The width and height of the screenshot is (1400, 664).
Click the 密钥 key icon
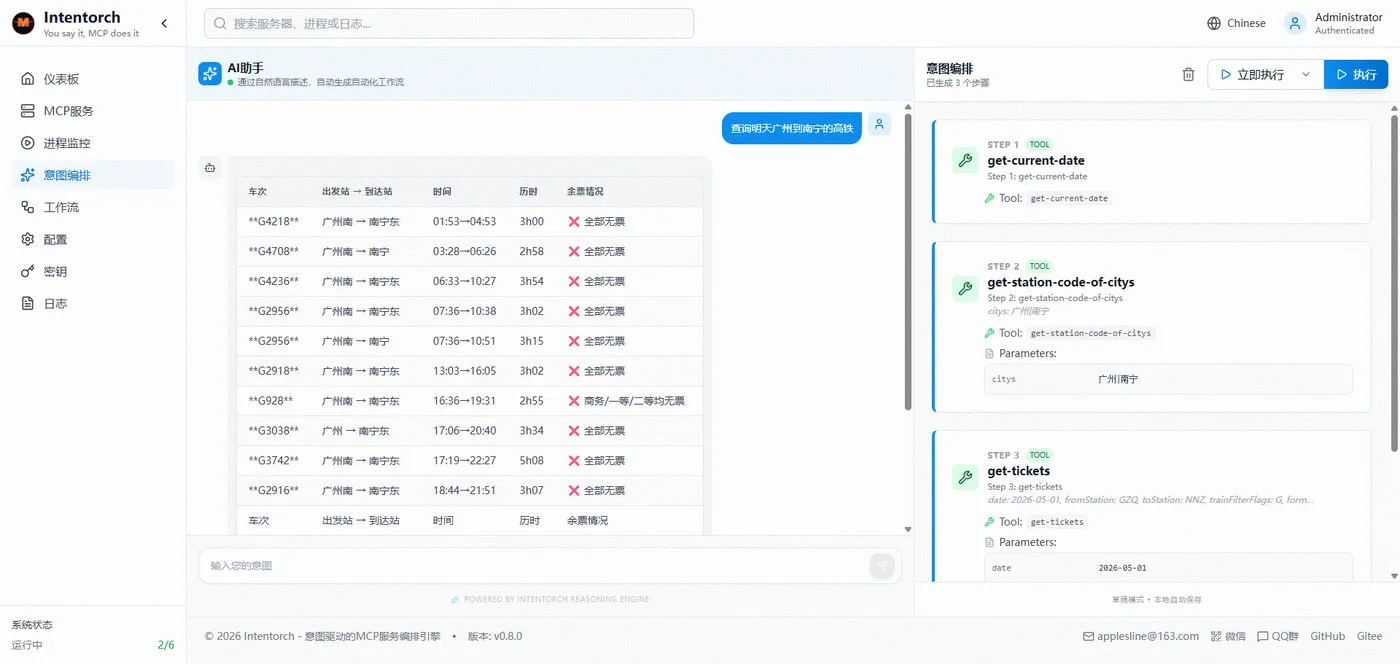(x=28, y=271)
